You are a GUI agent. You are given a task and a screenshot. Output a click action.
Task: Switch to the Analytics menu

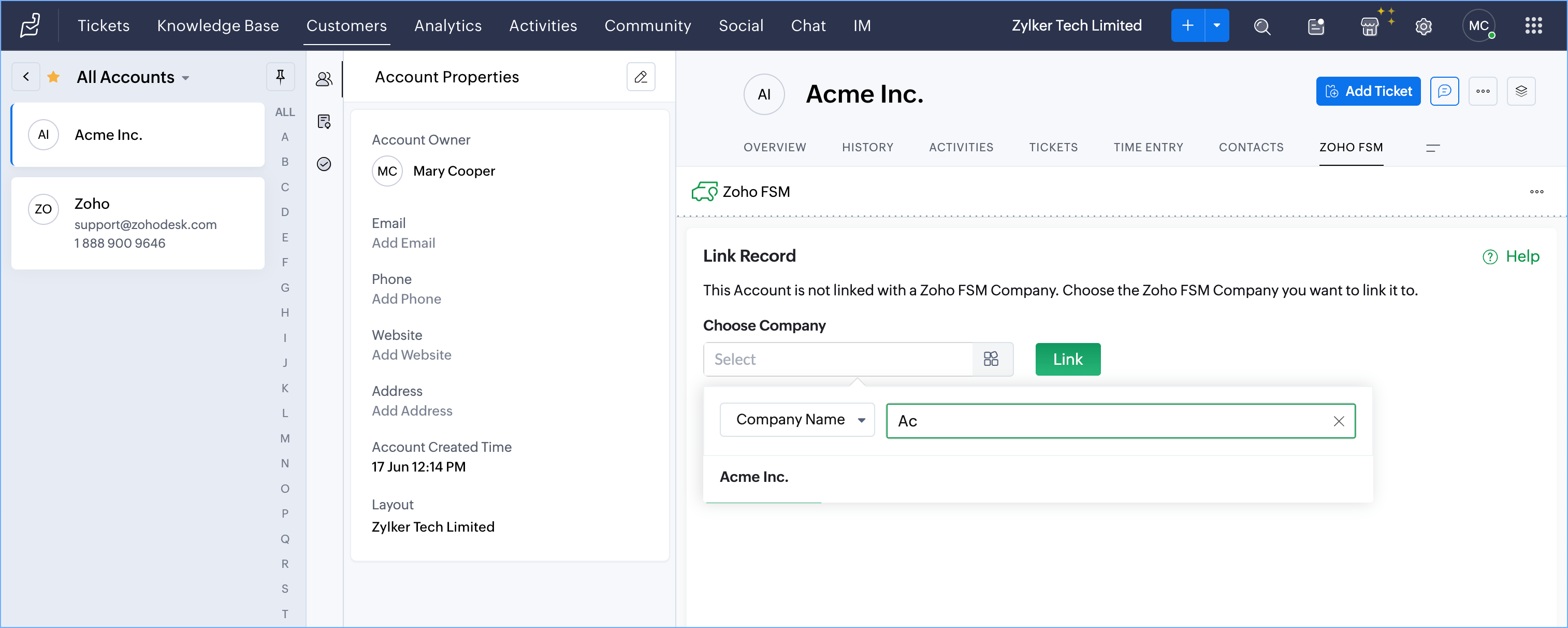447,25
